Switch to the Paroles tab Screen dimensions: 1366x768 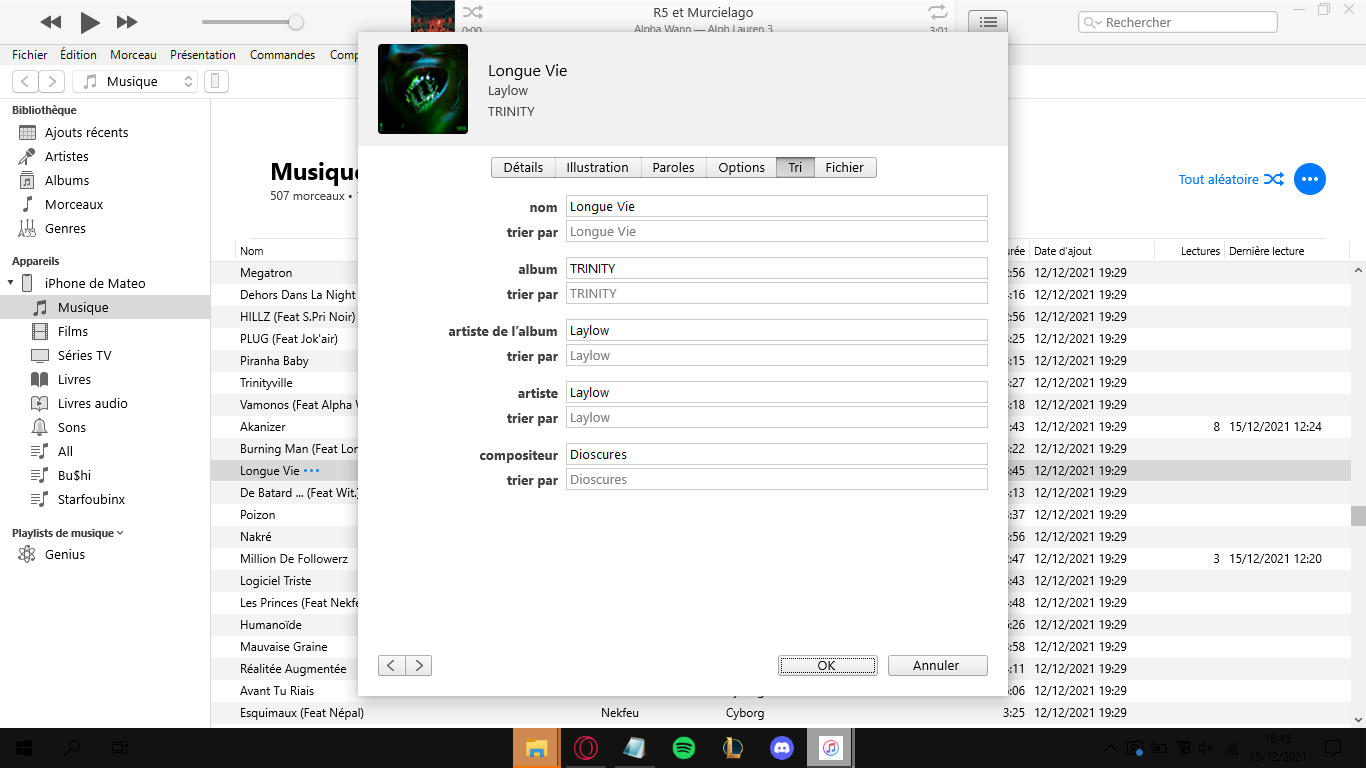point(673,168)
